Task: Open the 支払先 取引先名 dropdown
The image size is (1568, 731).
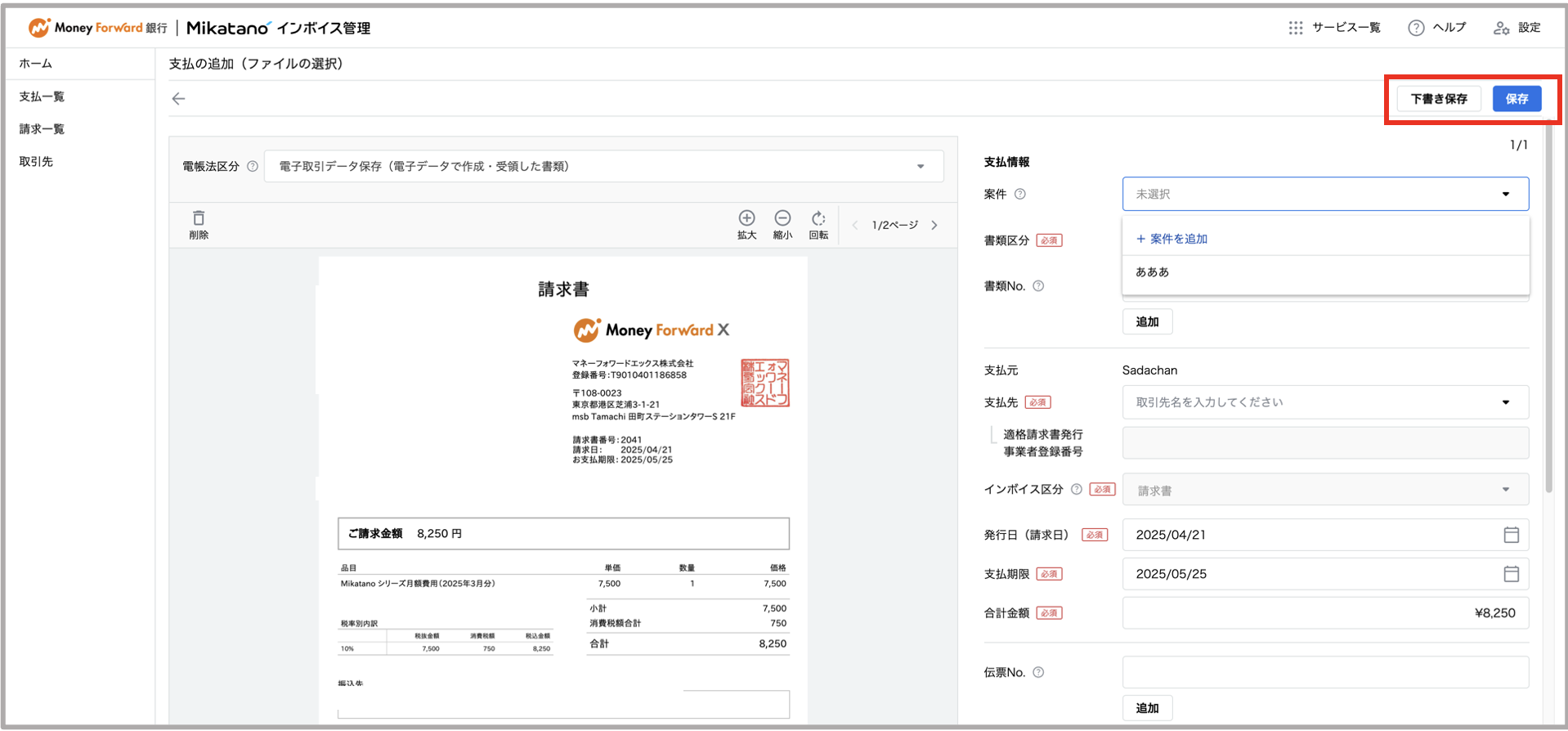Action: [x=1325, y=402]
